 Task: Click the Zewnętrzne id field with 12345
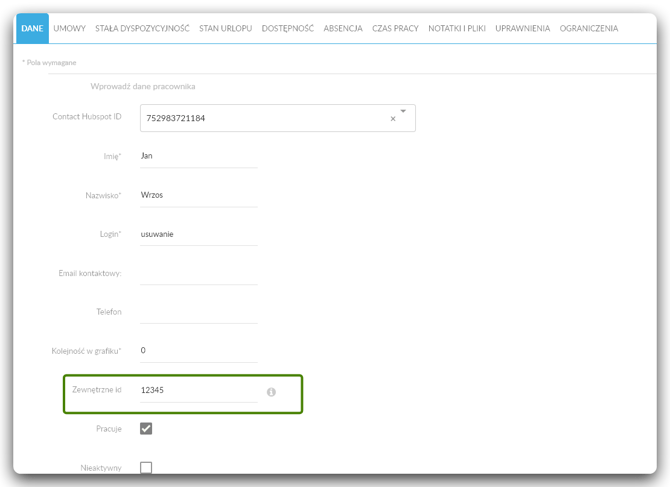point(199,390)
